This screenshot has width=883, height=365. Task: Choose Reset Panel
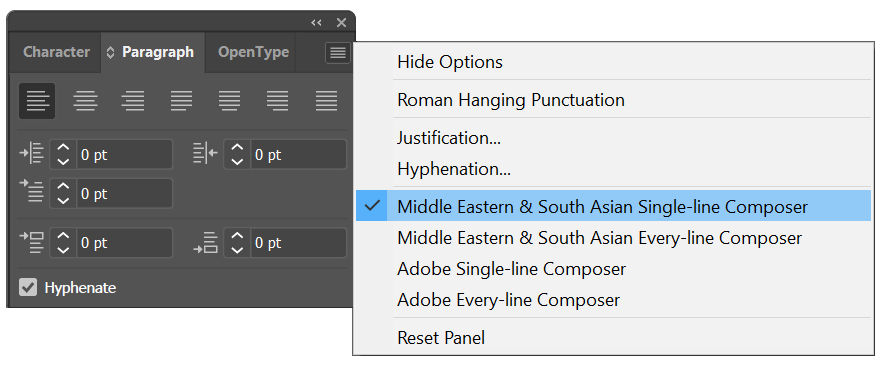[x=613, y=337]
